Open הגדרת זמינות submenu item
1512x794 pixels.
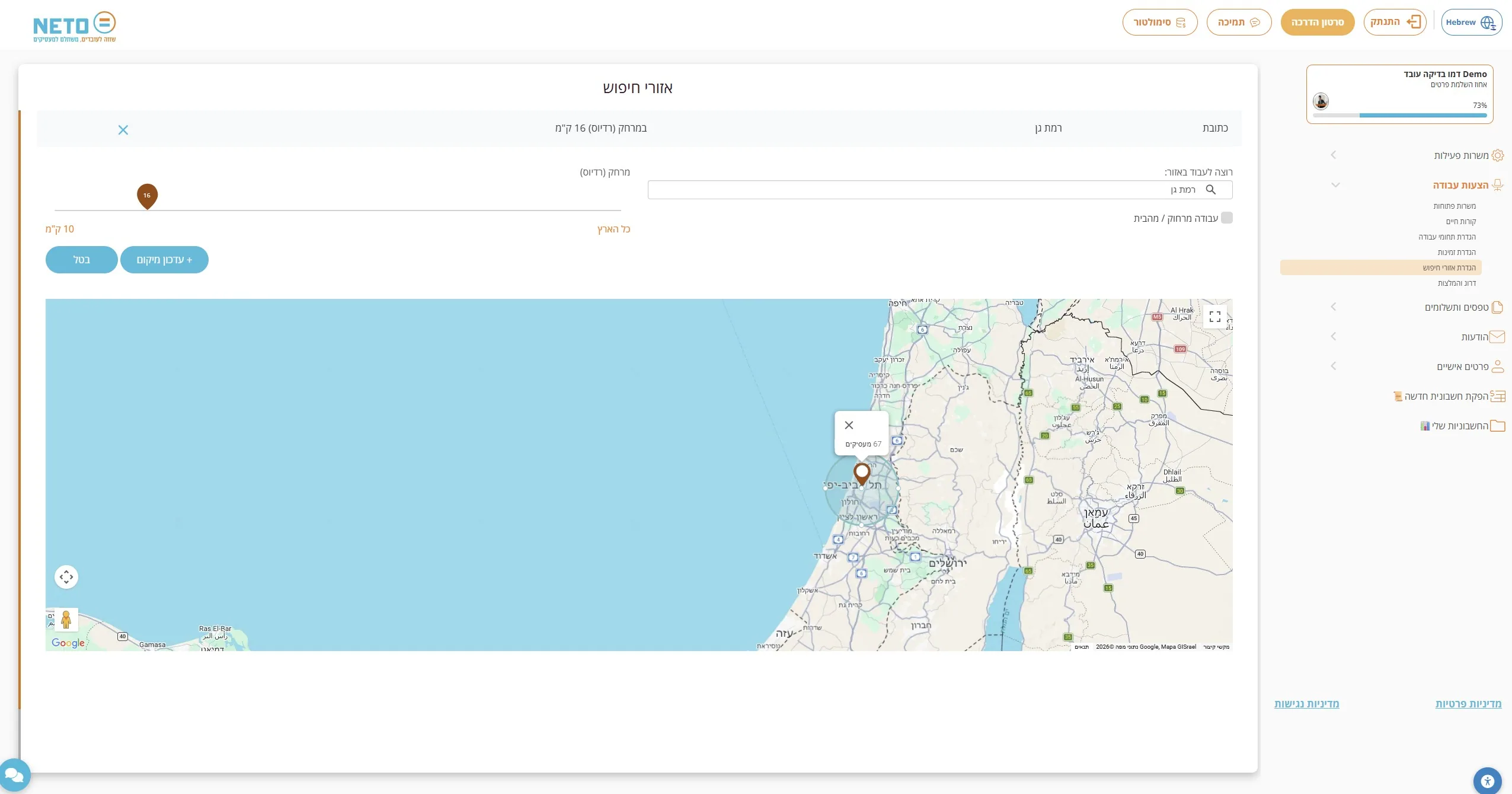1456,252
